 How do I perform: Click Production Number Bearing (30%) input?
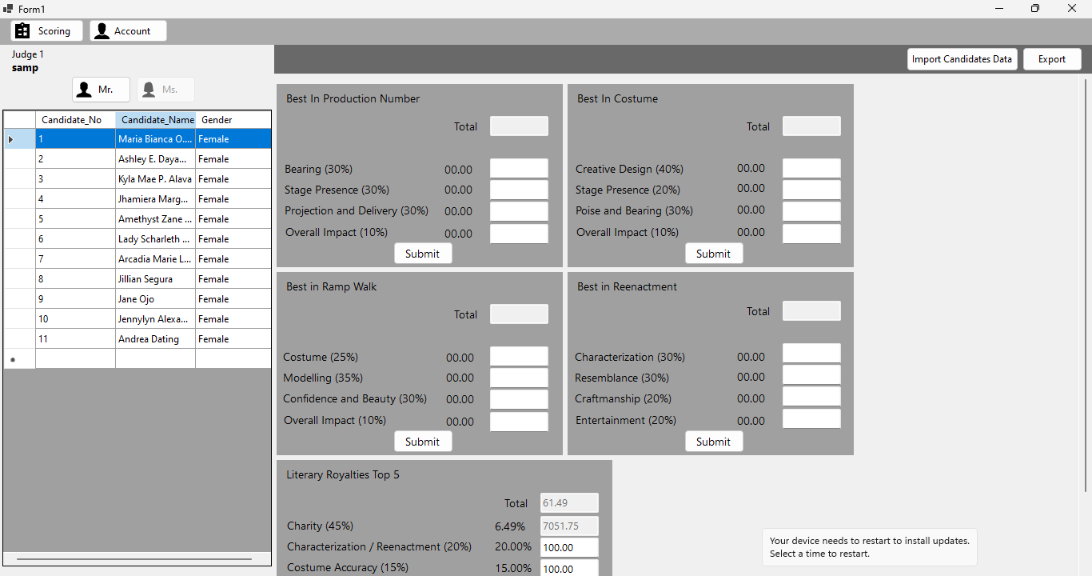[x=519, y=169]
